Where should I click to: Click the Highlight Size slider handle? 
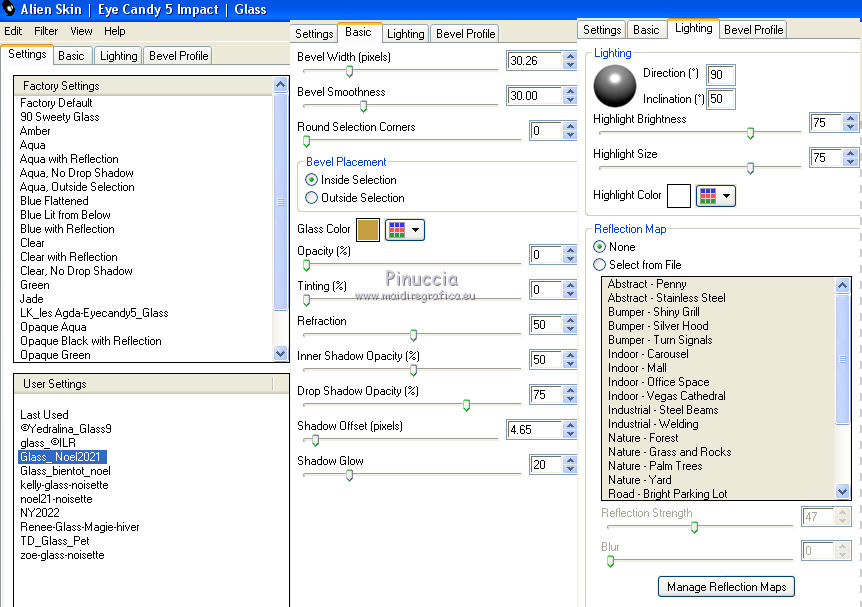[750, 168]
